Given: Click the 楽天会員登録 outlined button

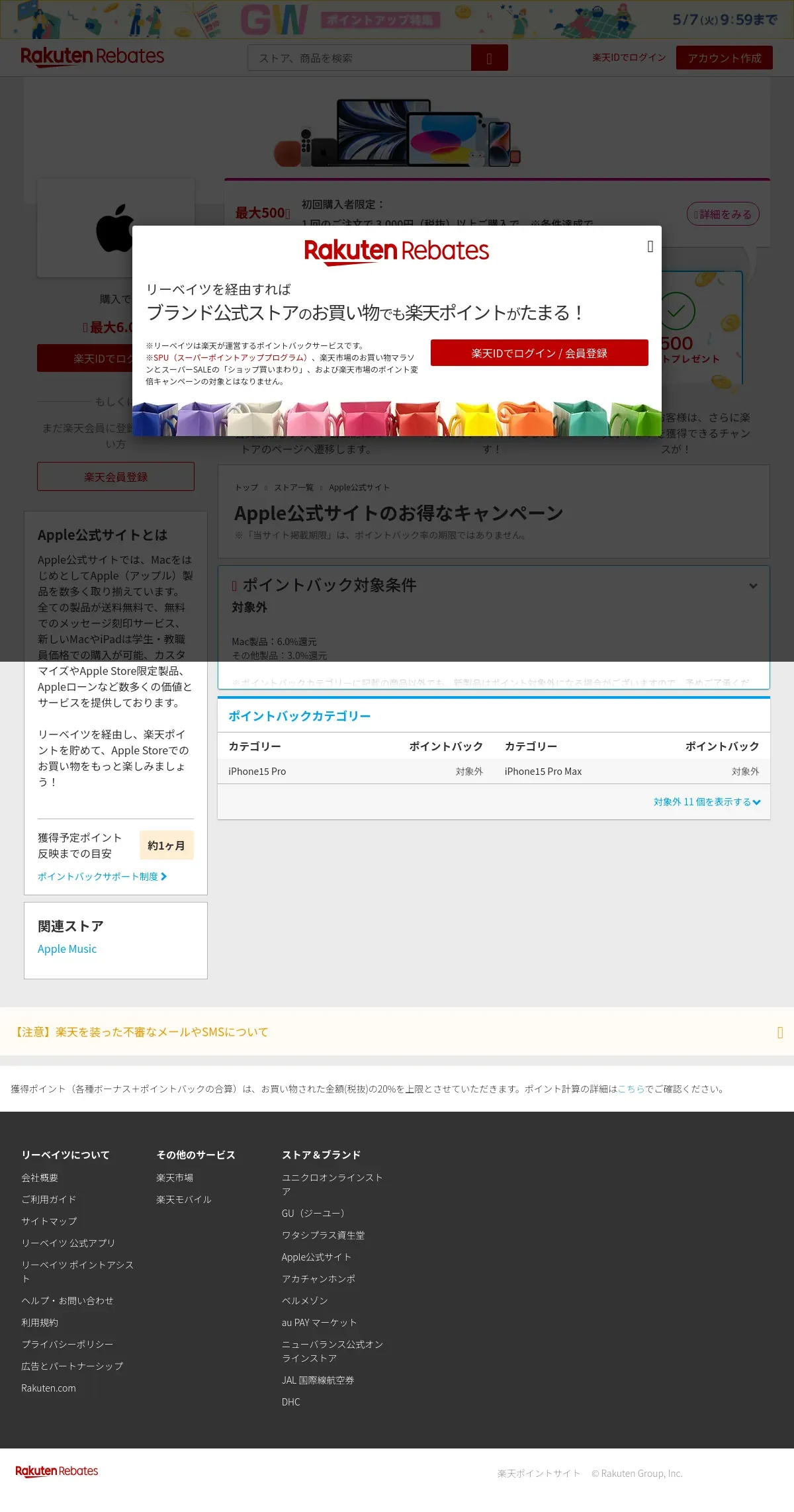Looking at the screenshot, I should pyautogui.click(x=116, y=476).
